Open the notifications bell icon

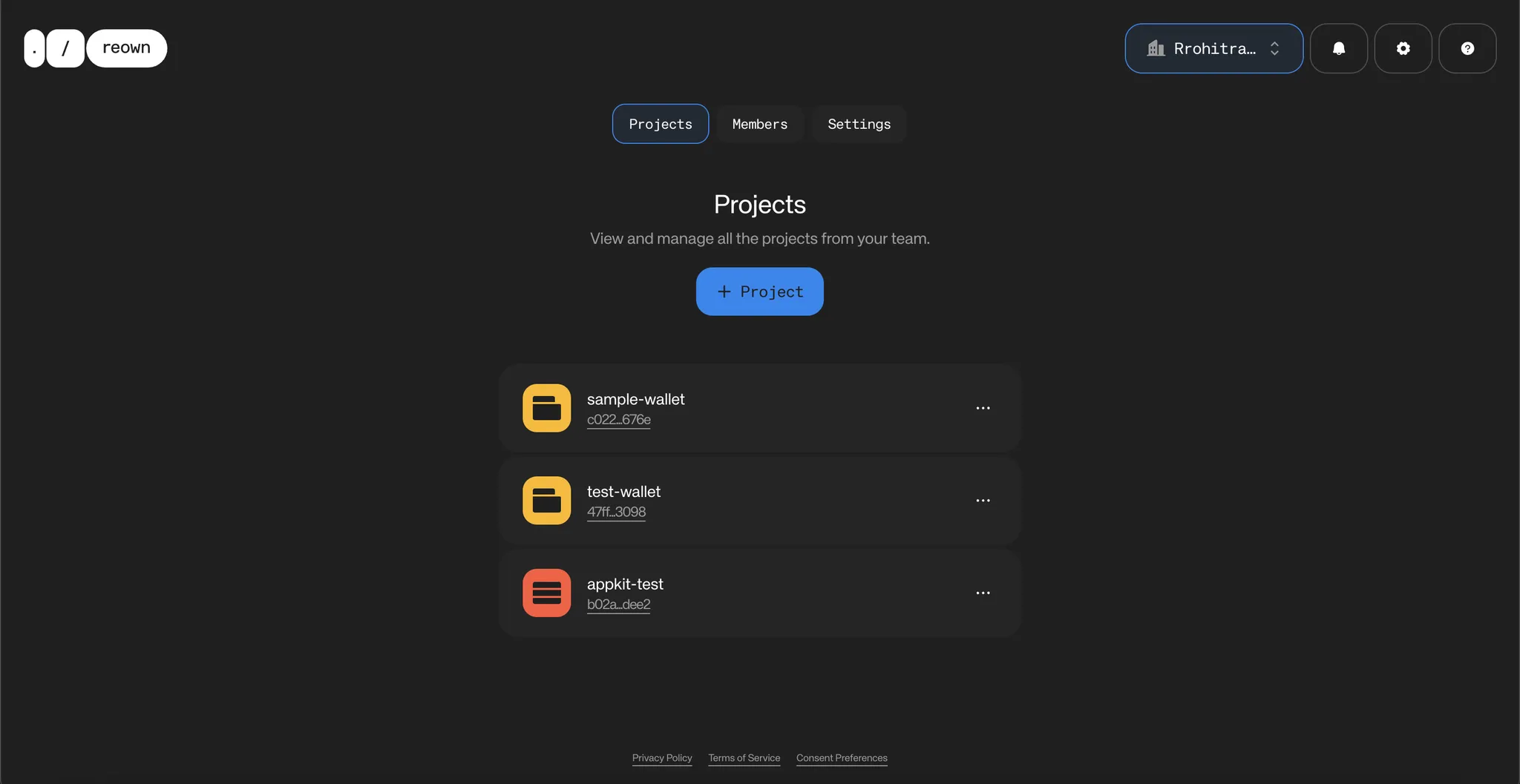point(1338,48)
